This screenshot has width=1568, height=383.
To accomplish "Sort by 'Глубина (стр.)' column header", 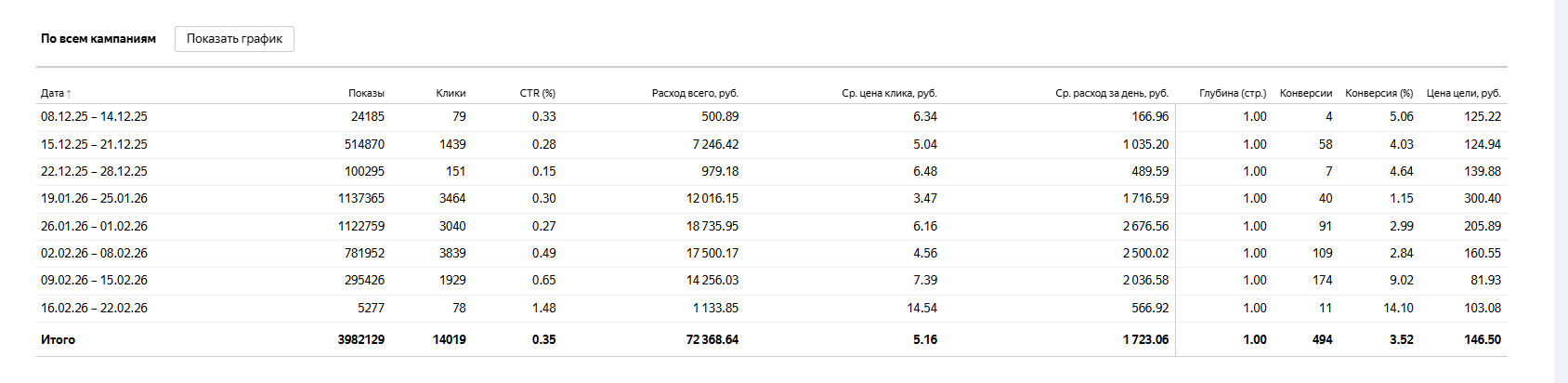I will (1233, 93).
